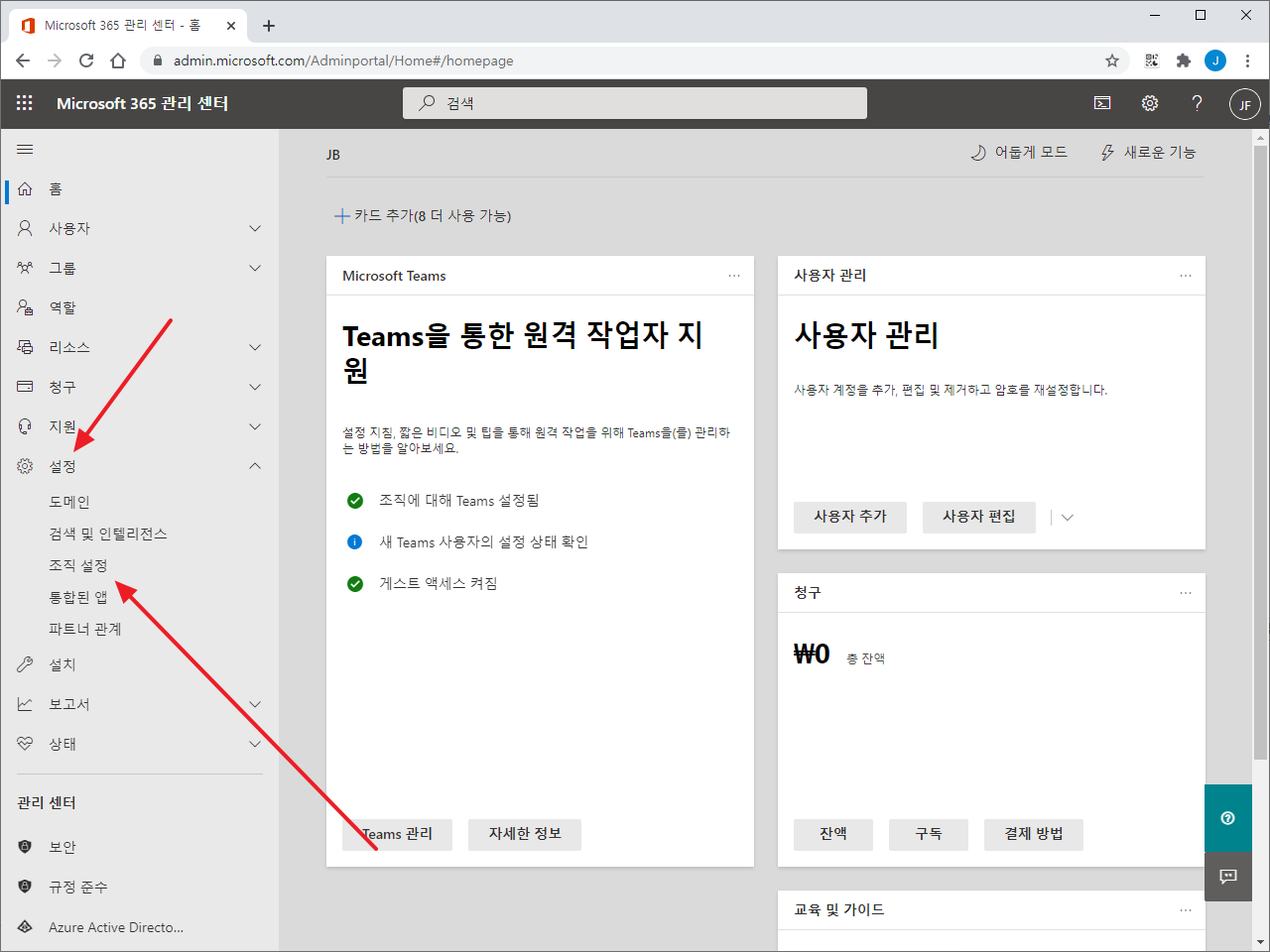Image resolution: width=1270 pixels, height=952 pixels.
Task: Open a new browser tab
Action: point(269,26)
